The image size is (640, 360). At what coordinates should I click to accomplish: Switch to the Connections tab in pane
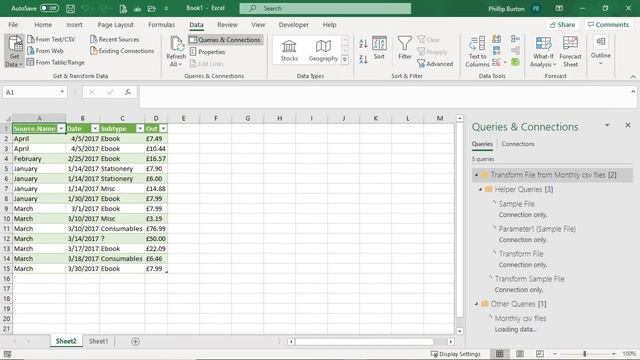pos(518,144)
